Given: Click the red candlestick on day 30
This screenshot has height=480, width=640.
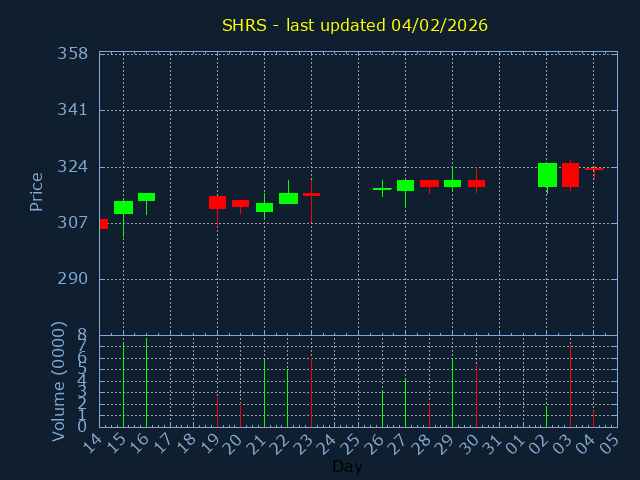Looking at the screenshot, I should click(x=476, y=183).
